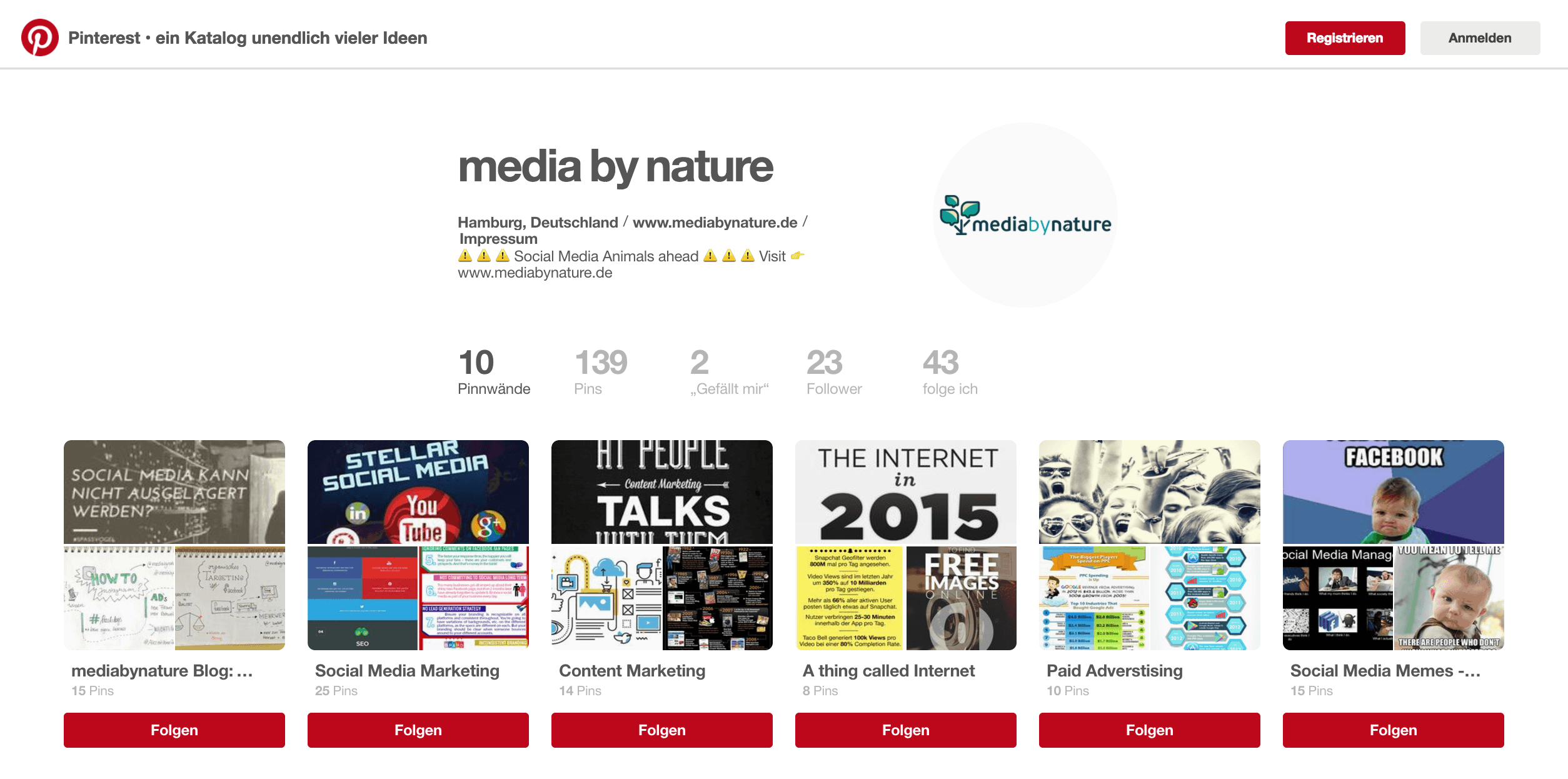Open the organisches Targeting sketchnote thumbnail

tap(230, 598)
